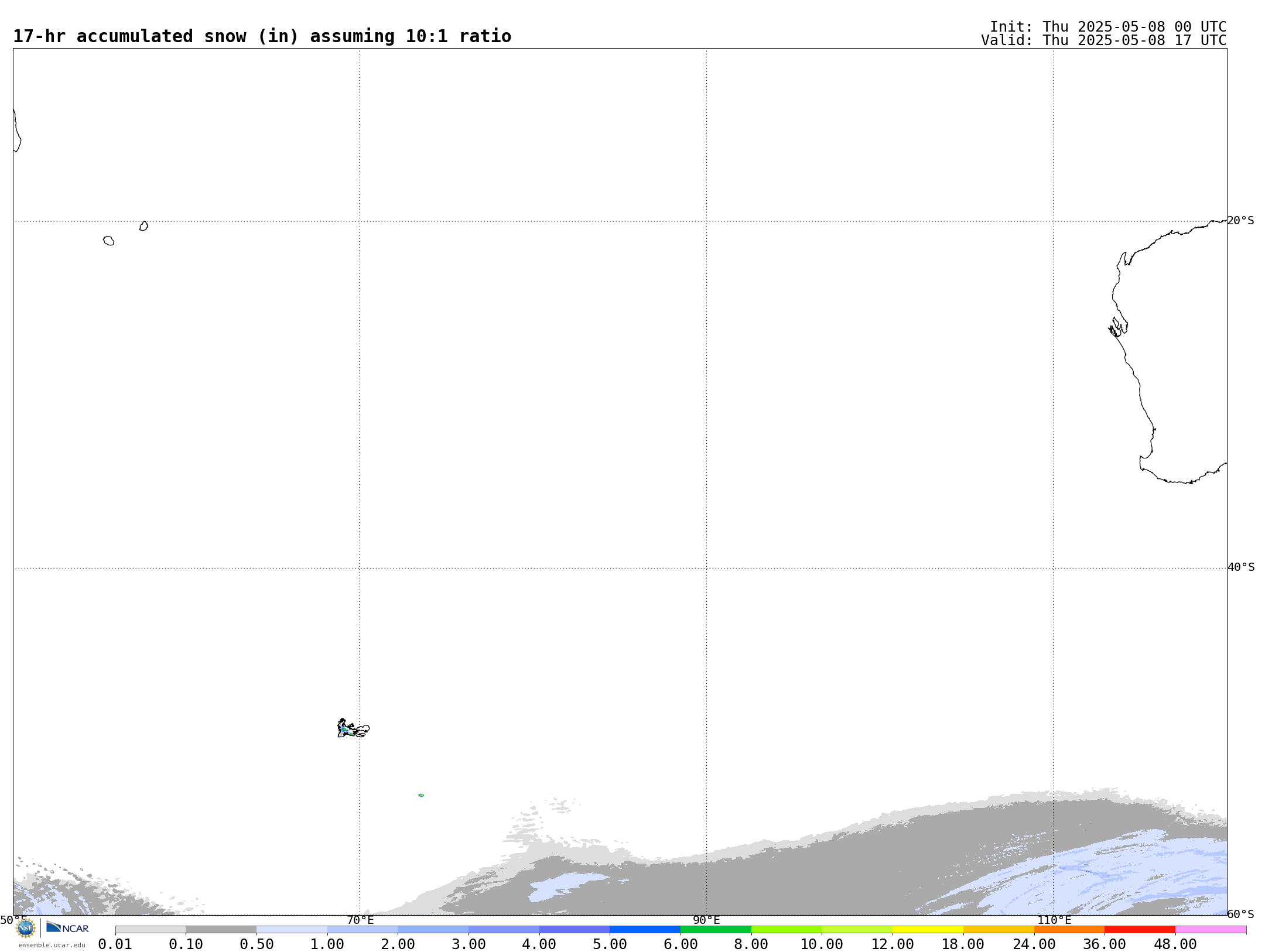Select the pale blue 0.50 colorbar swatch
This screenshot has height=952, width=1265.
(292, 930)
